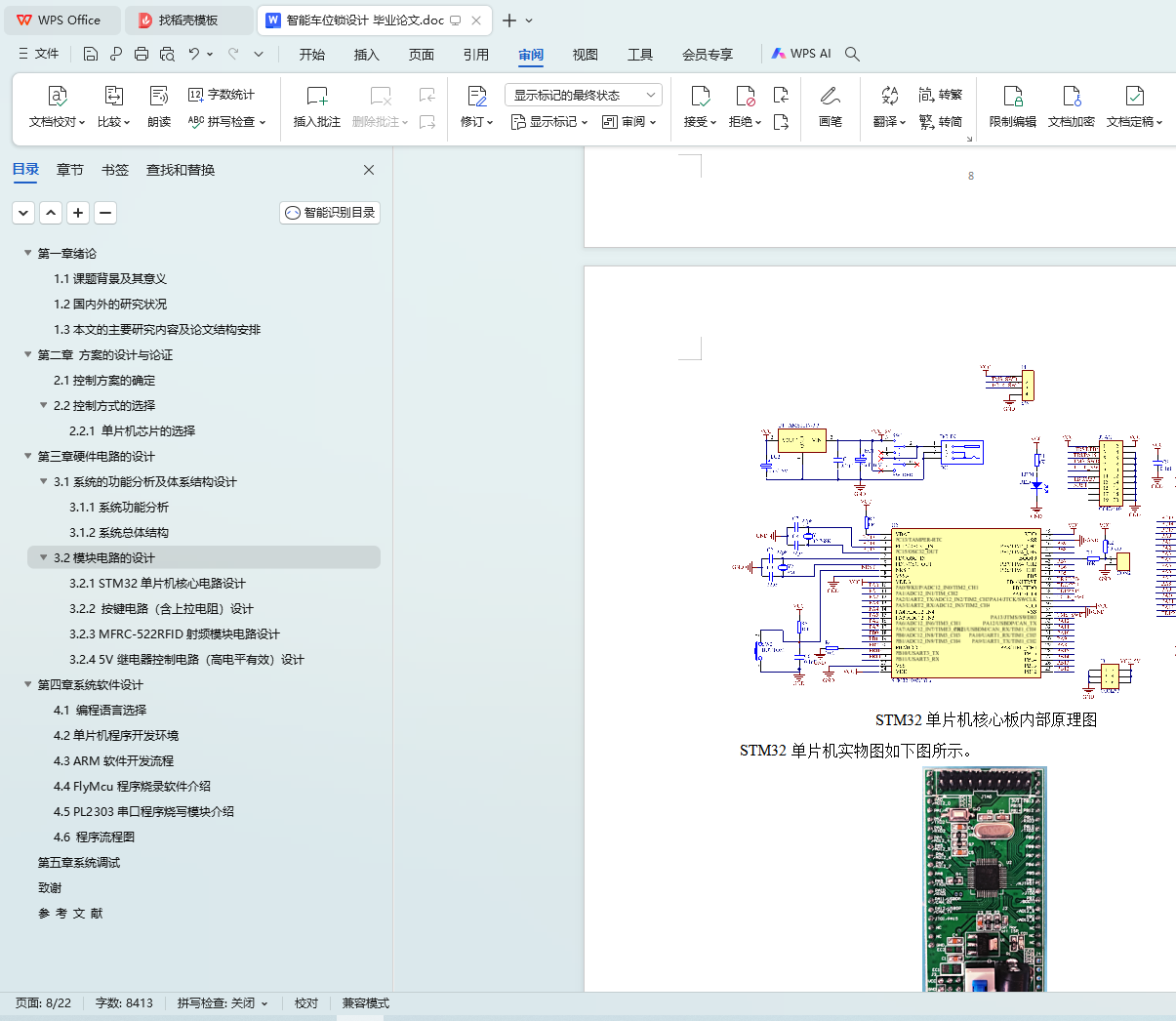
Task: Click the Smart Identify TOC (智能识别目录) button
Action: pyautogui.click(x=330, y=213)
